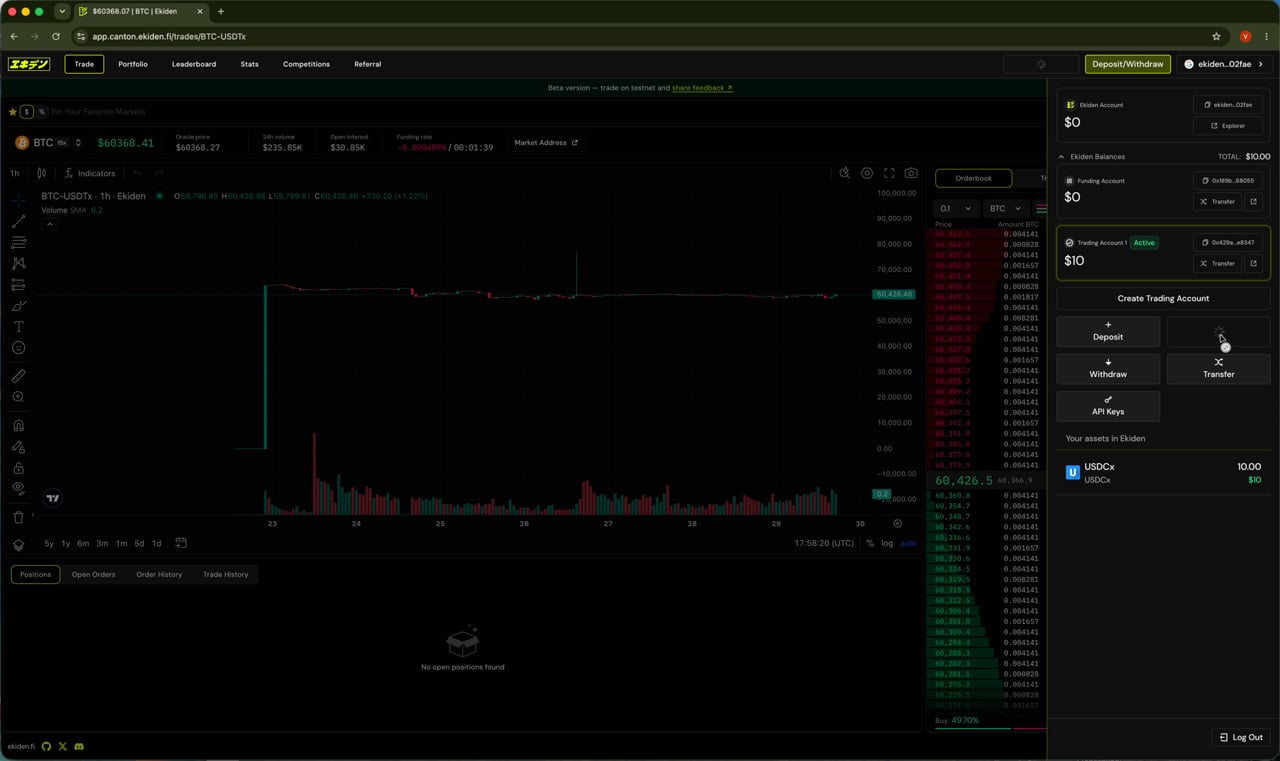
Task: Toggle stay-in-drawing-mode pencil lock
Action: click(18, 447)
